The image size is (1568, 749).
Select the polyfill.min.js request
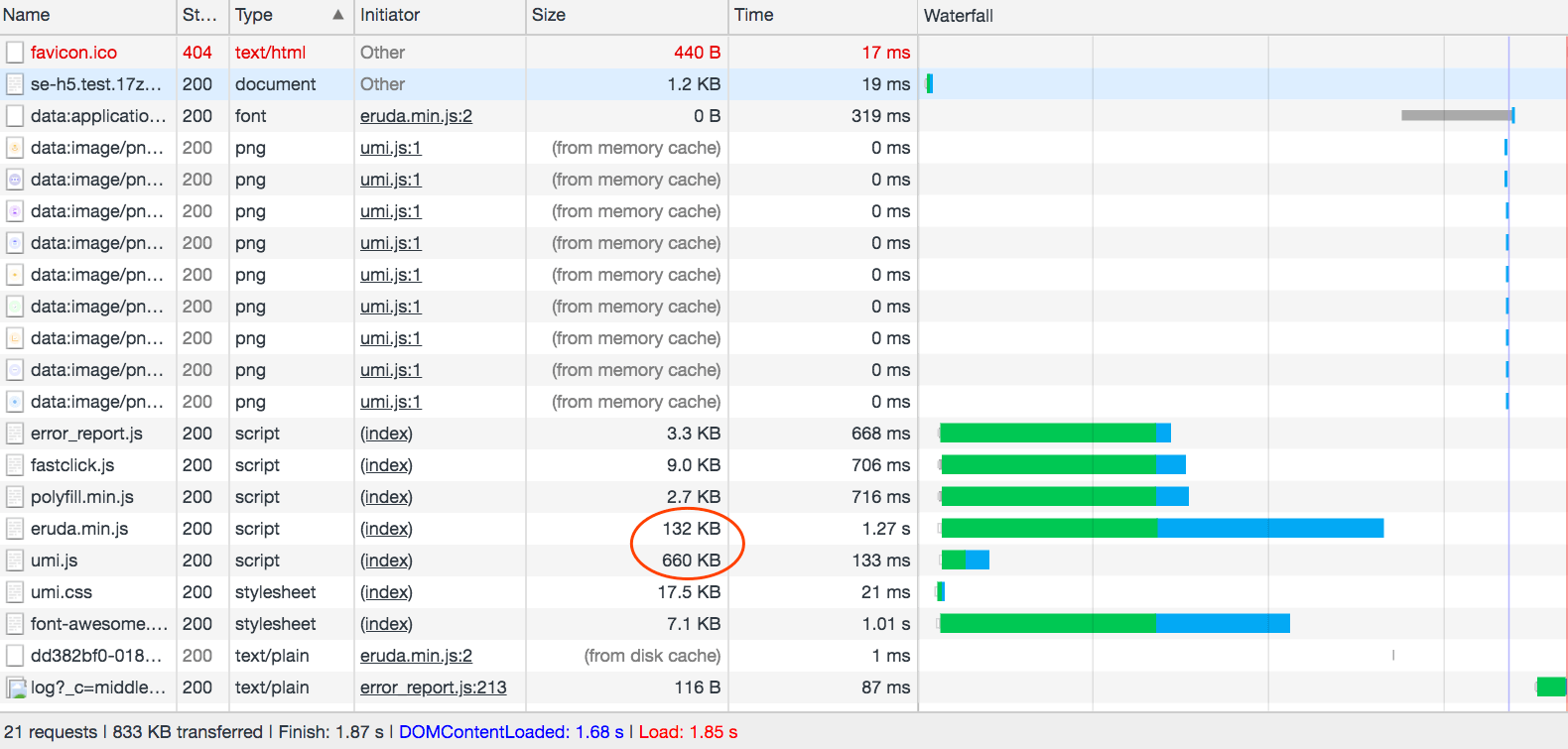click(82, 497)
